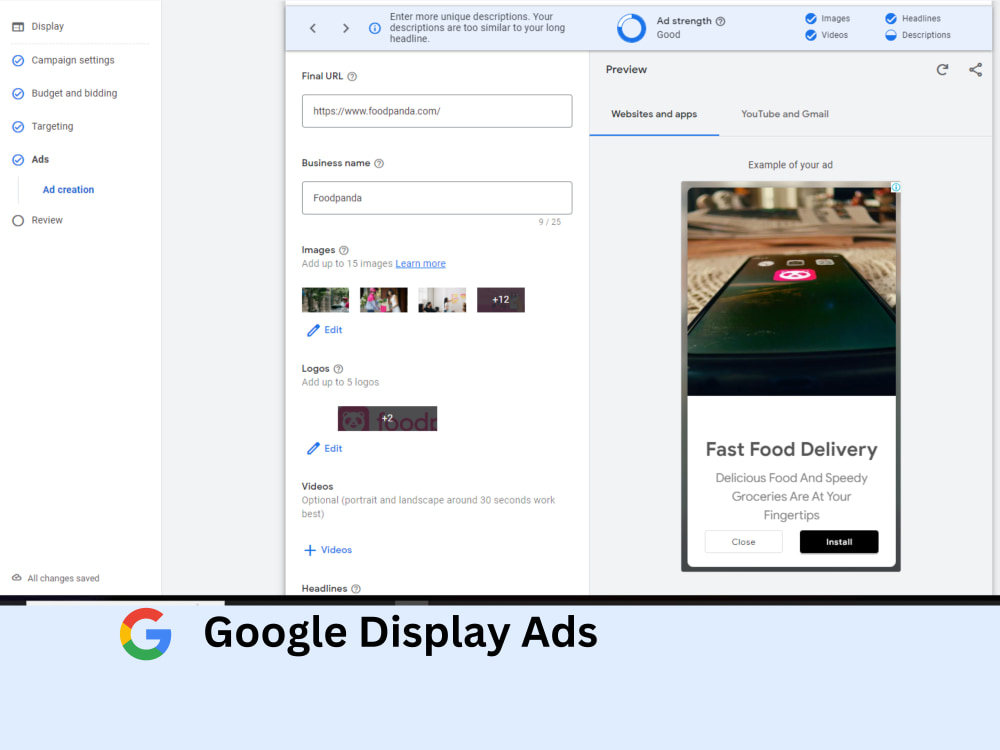The height and width of the screenshot is (750, 1000).
Task: Open the +12 more images thumbnail
Action: [x=501, y=300]
